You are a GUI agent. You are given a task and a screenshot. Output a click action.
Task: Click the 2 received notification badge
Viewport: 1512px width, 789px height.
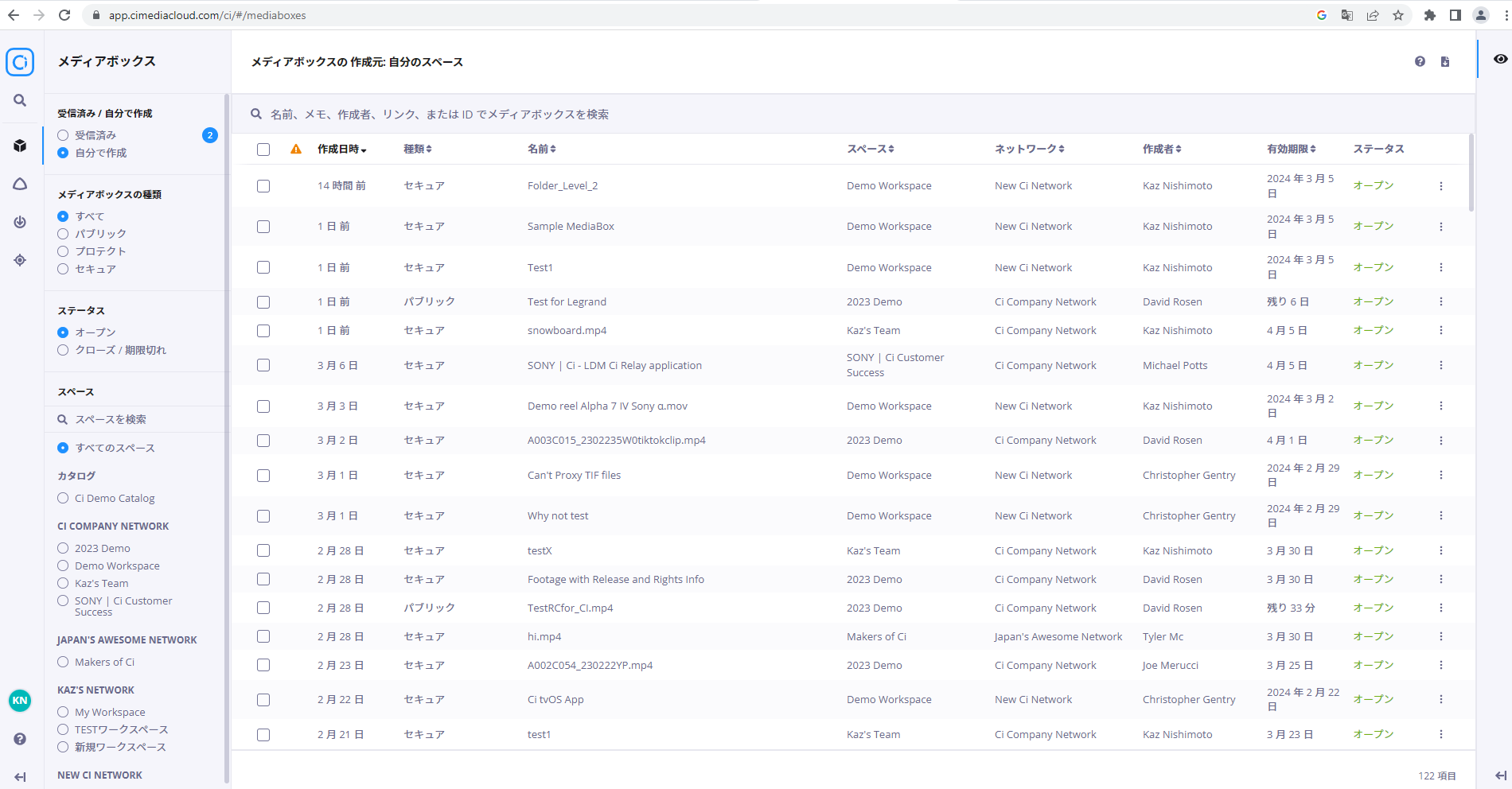(210, 135)
